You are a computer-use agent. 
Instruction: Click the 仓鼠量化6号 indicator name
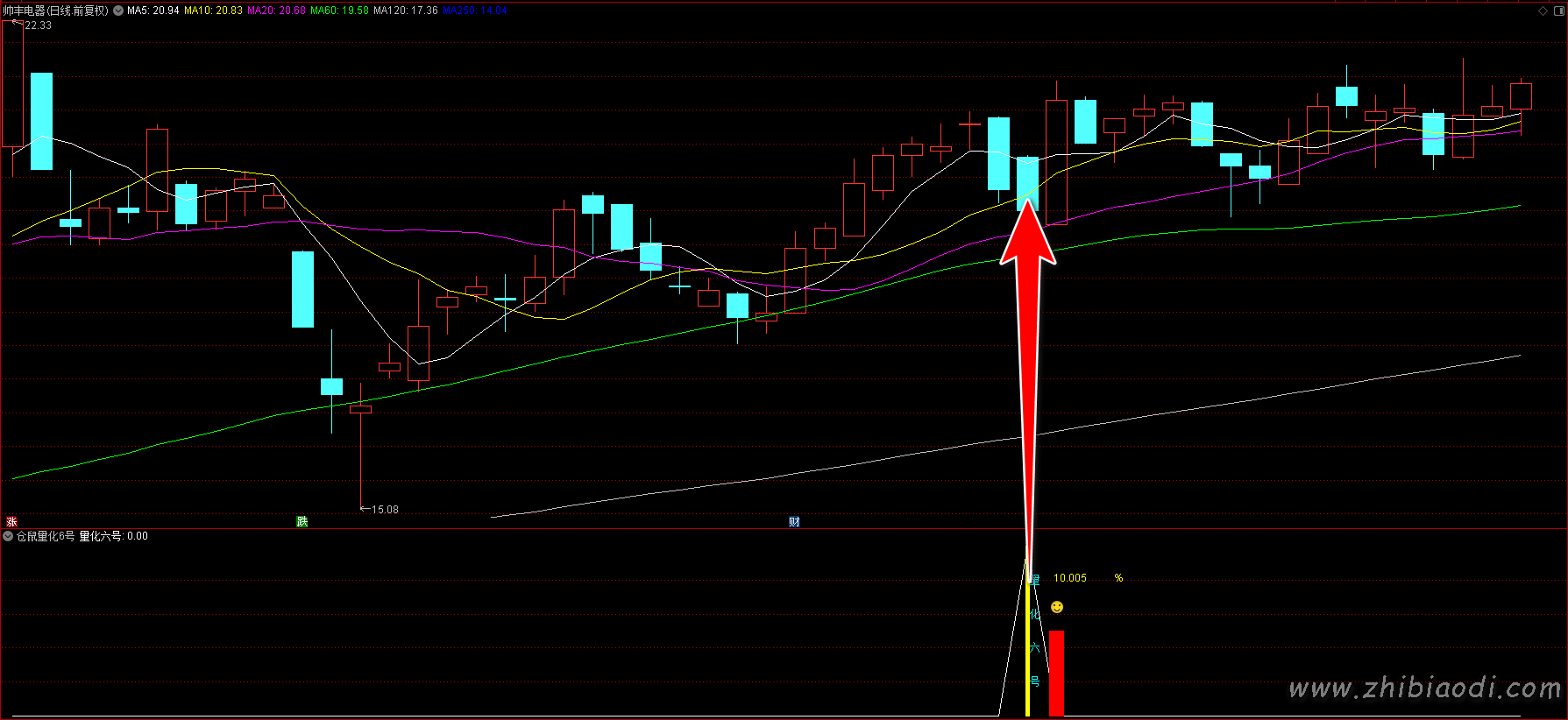46,536
